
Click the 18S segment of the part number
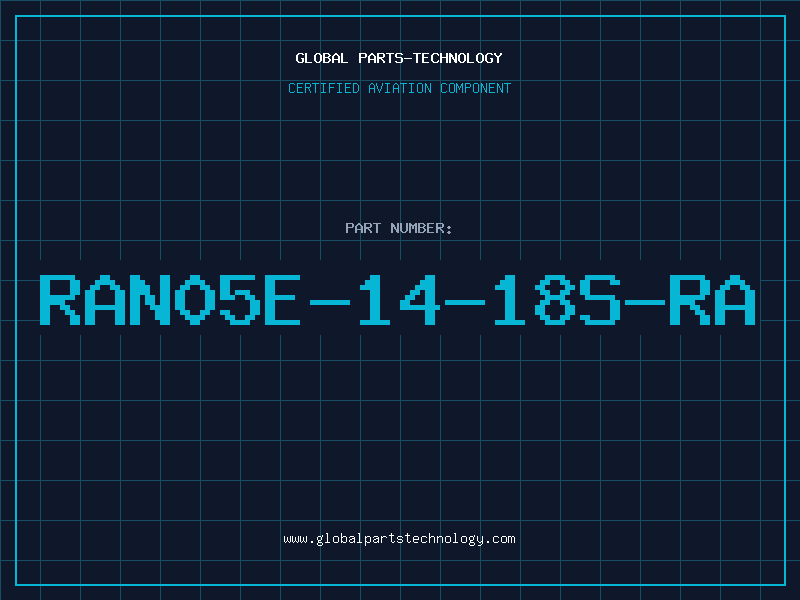[x=557, y=300]
